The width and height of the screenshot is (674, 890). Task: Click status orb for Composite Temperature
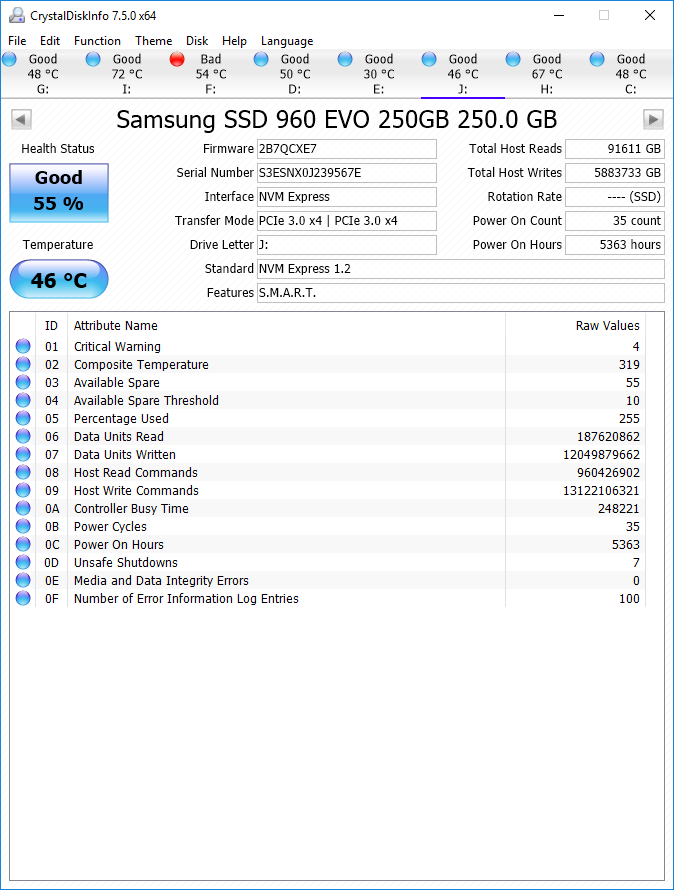pyautogui.click(x=23, y=364)
